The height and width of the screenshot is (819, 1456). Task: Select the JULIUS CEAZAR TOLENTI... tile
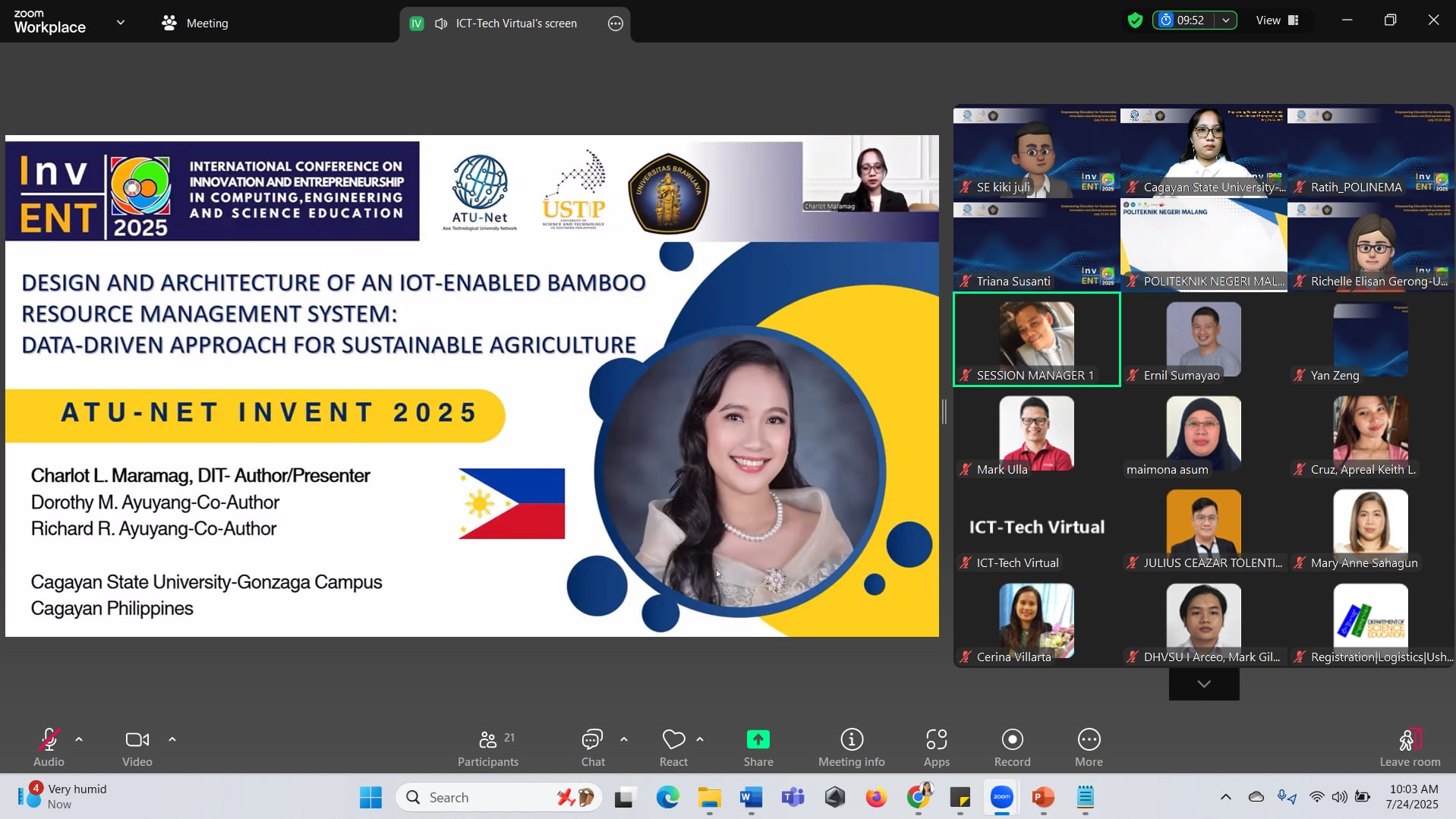point(1204,527)
